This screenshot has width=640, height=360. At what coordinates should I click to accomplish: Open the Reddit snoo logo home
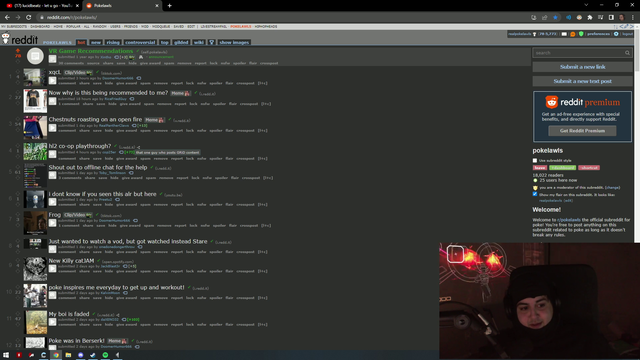point(5,38)
